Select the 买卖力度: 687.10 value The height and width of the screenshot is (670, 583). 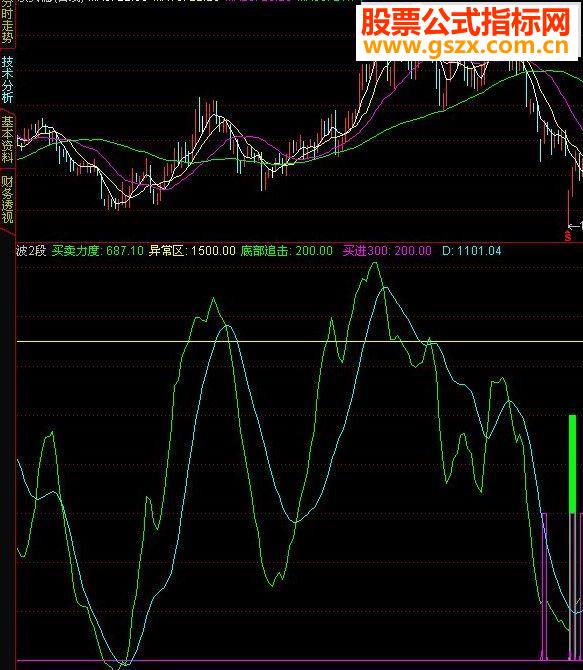[x=97, y=250]
